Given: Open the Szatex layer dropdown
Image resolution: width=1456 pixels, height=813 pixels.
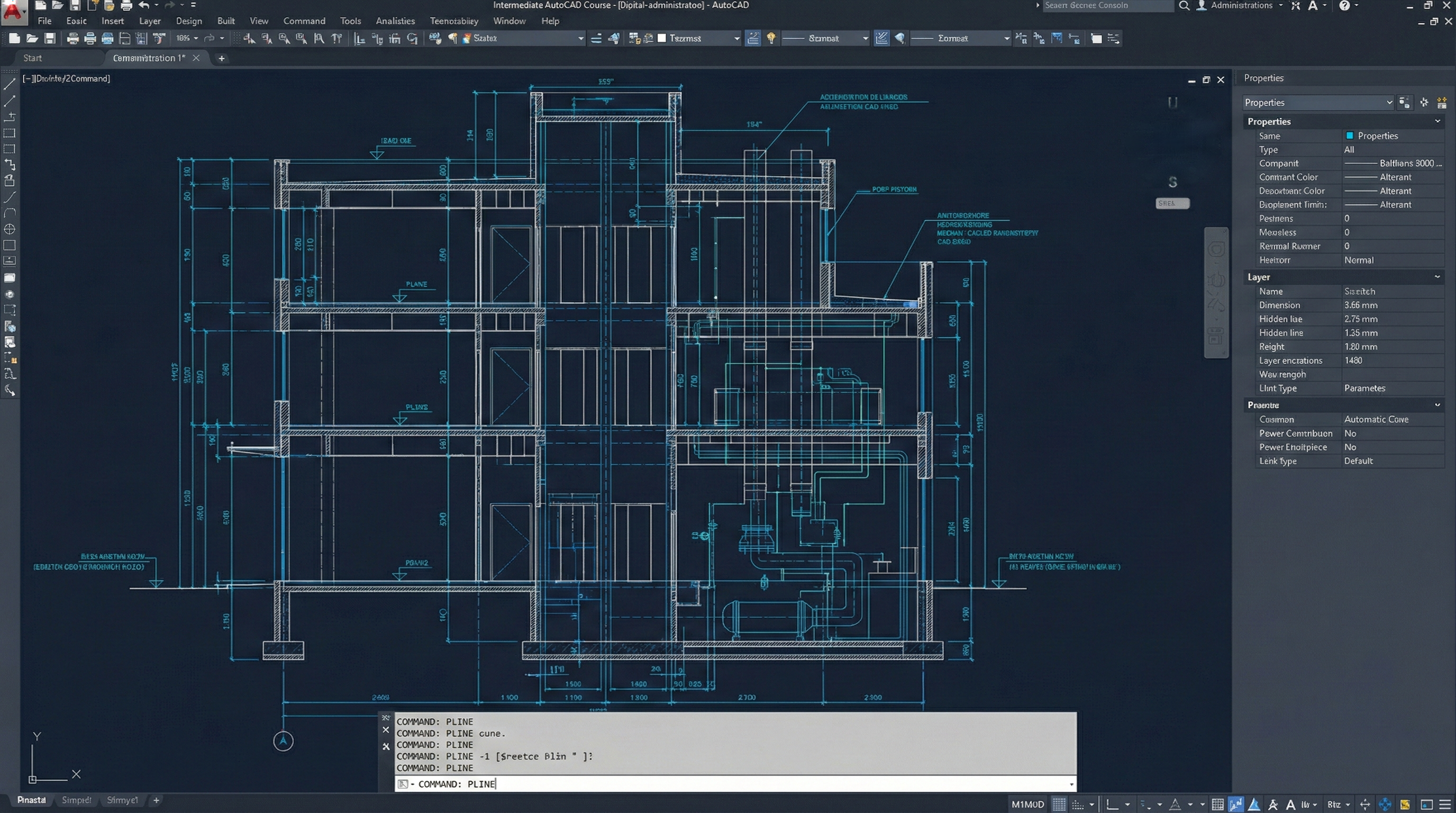Looking at the screenshot, I should [580, 39].
